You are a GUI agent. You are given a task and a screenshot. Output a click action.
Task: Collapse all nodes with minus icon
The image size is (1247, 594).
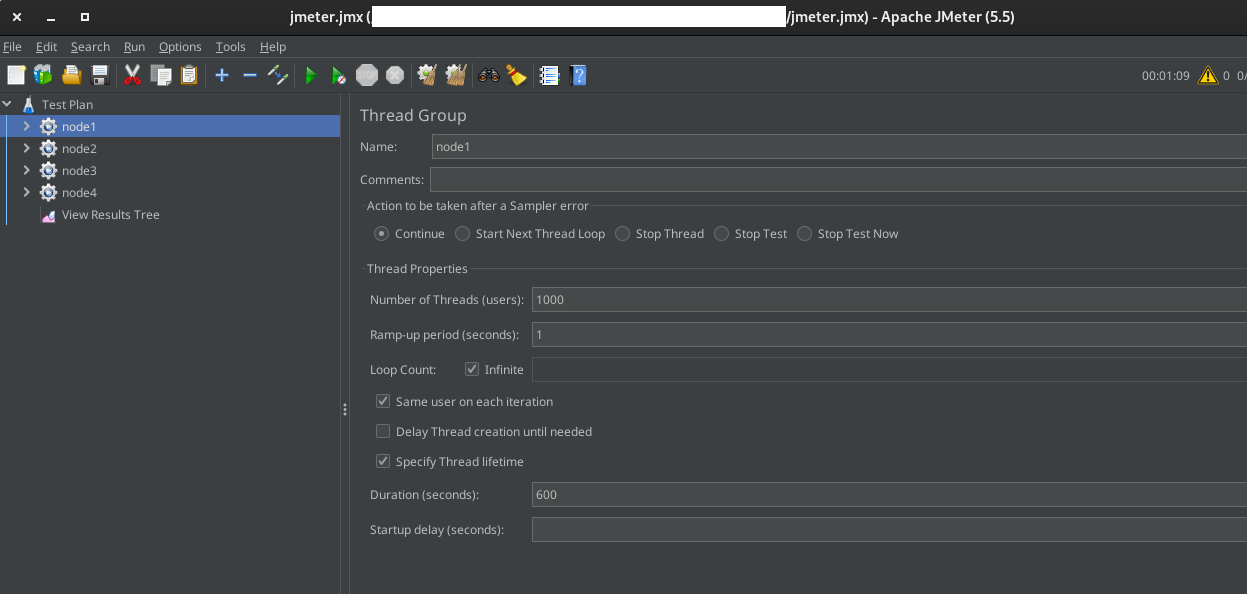tap(250, 75)
